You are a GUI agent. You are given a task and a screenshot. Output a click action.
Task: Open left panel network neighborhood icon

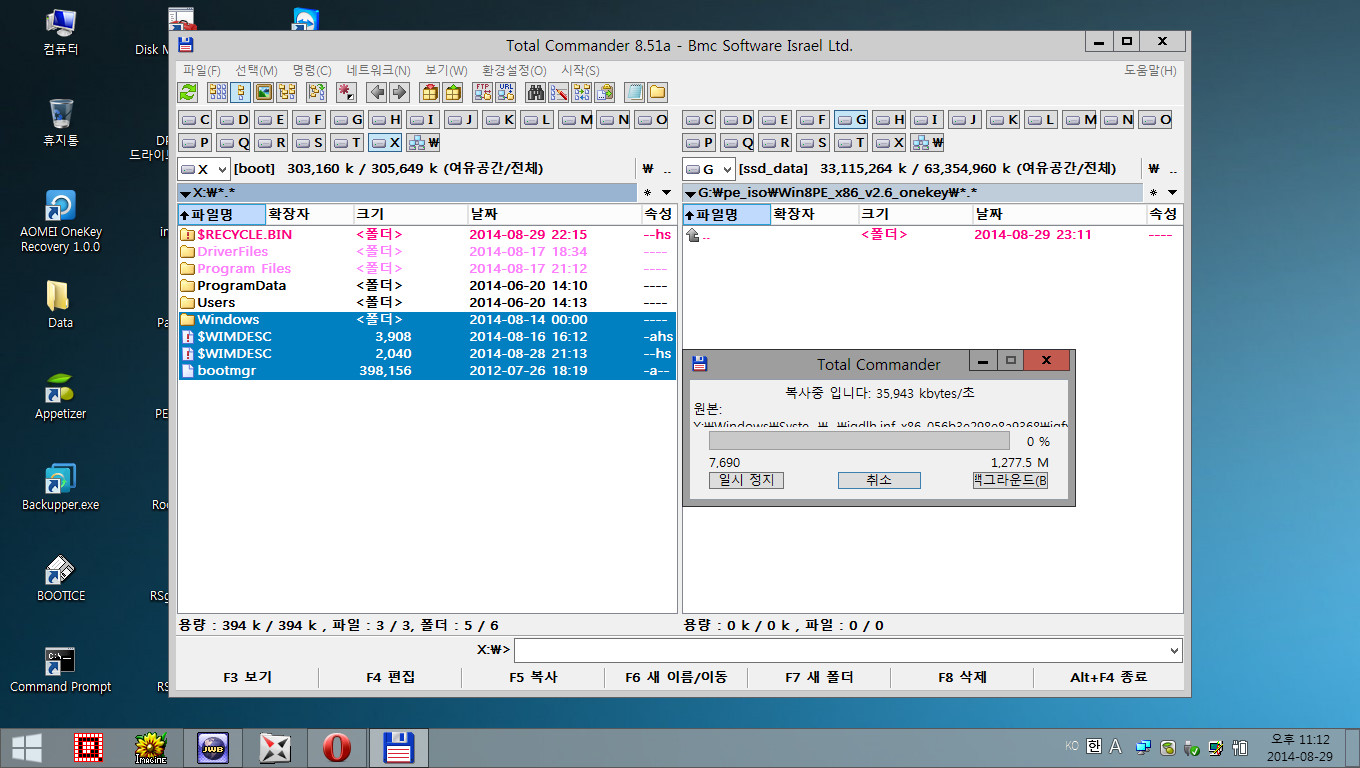(x=424, y=143)
